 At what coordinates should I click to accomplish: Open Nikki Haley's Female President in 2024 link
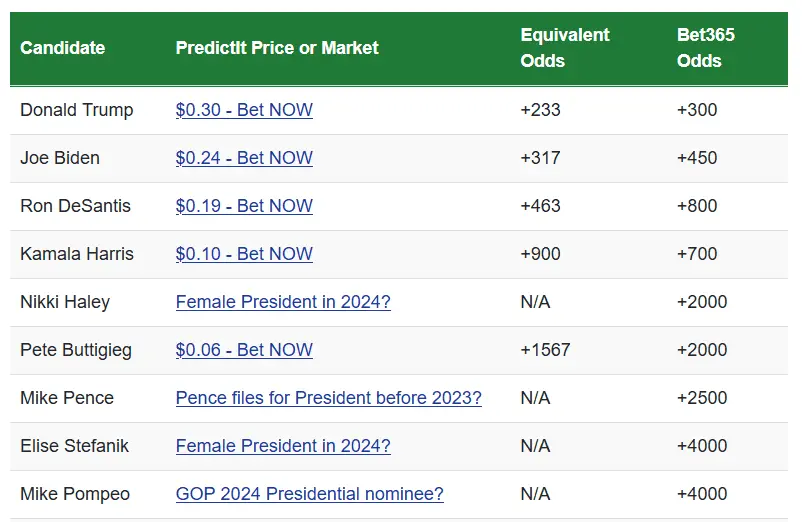(283, 302)
